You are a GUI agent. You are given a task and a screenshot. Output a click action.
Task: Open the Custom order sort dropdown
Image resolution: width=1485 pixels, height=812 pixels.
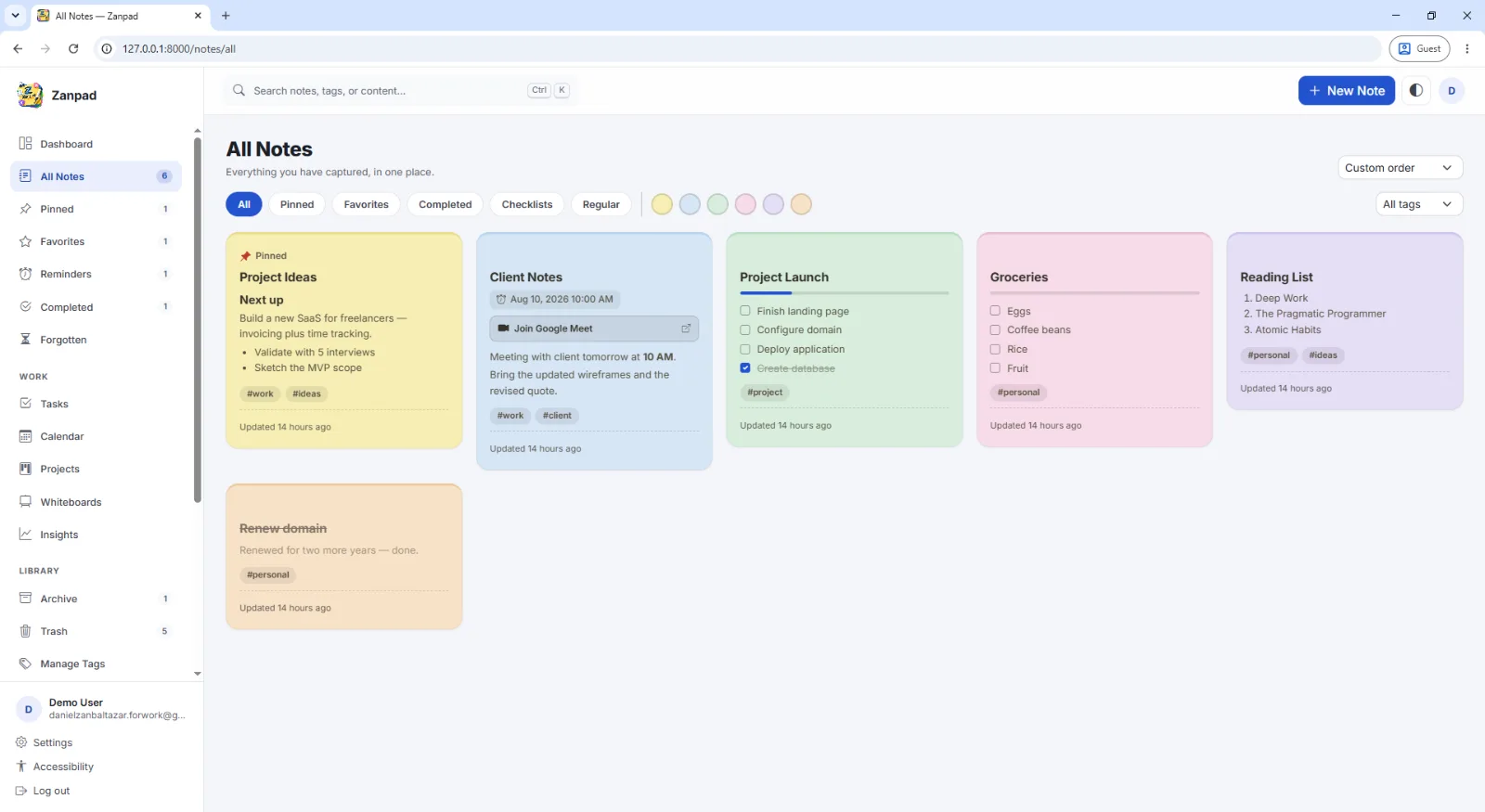(x=1400, y=168)
